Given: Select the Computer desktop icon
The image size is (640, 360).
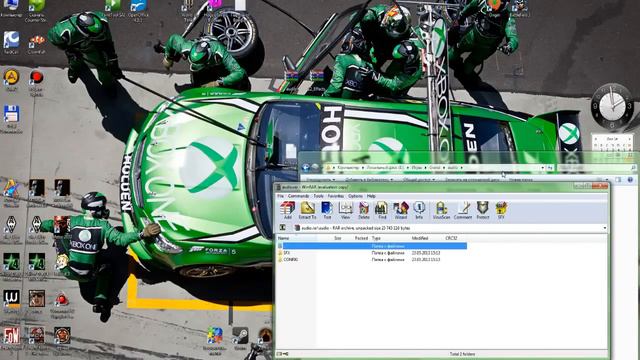Looking at the screenshot, I should tap(11, 8).
